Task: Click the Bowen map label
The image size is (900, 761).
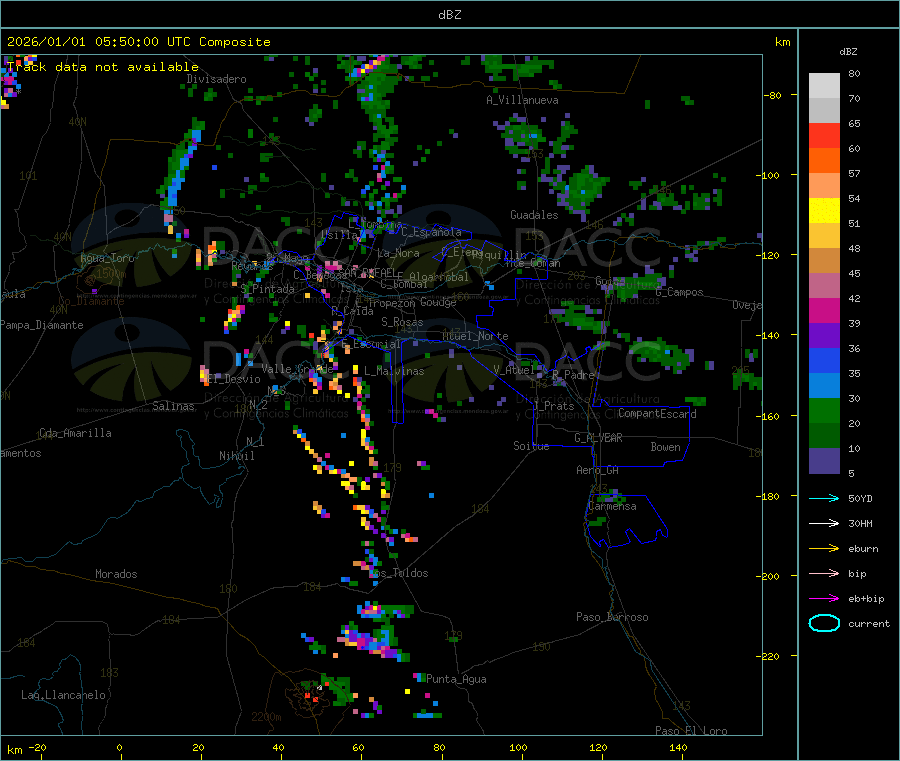Action: coord(665,446)
